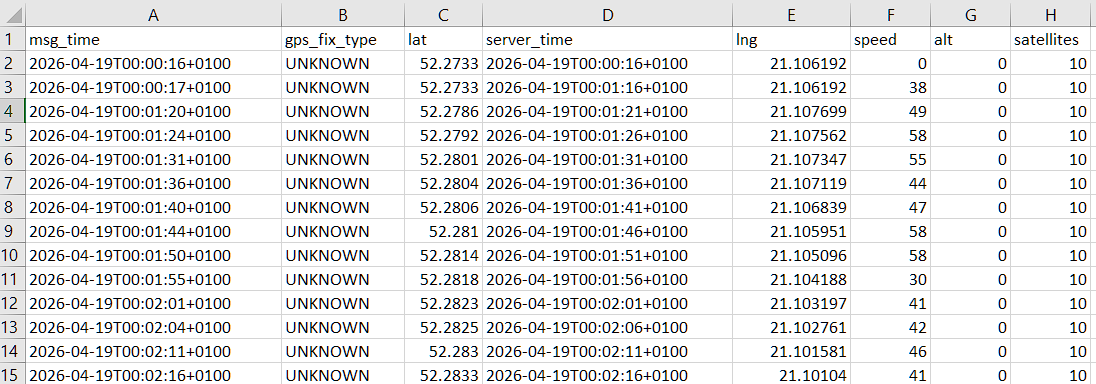
Task: Click the lng header cell
Action: tap(791, 40)
